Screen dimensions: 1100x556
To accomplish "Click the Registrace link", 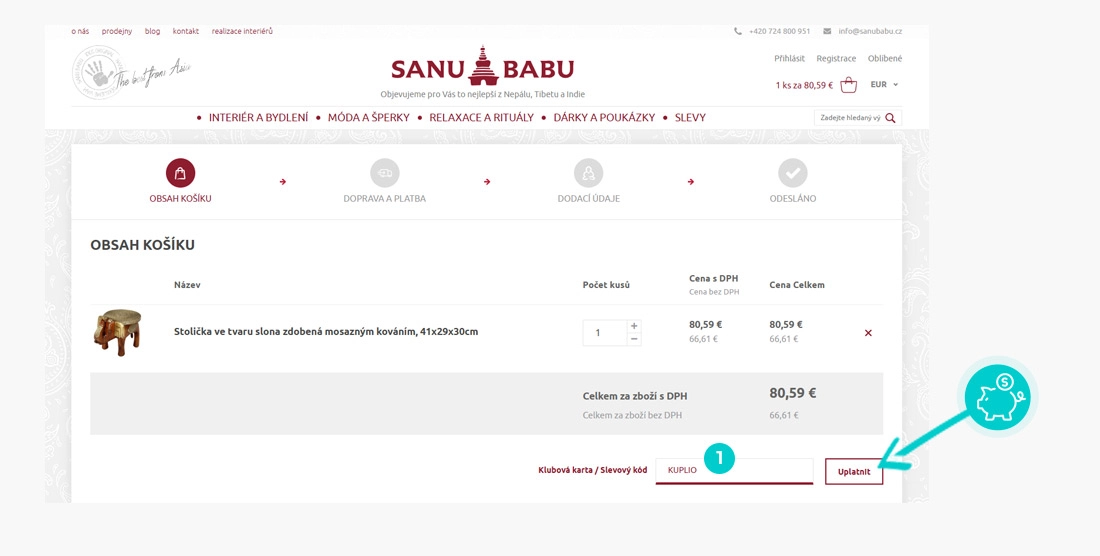I will 836,59.
